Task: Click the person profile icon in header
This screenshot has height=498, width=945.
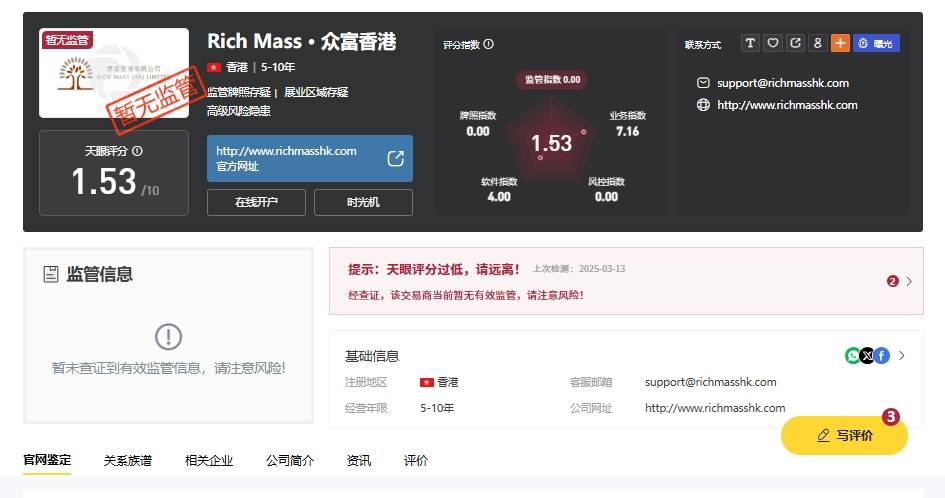Action: pos(818,43)
